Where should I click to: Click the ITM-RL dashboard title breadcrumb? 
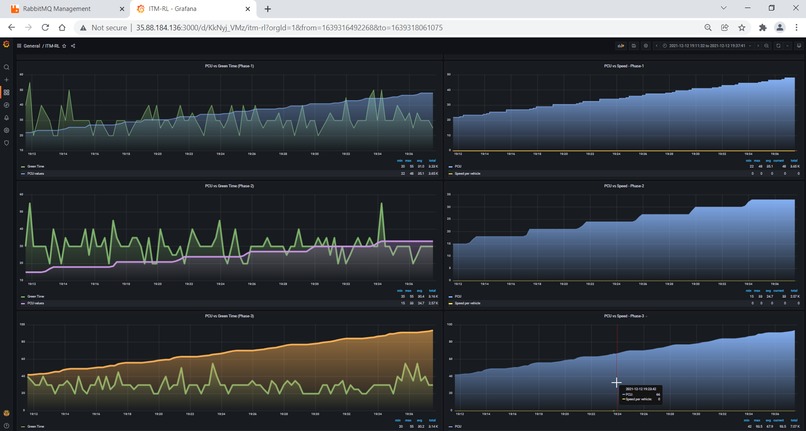coord(52,46)
